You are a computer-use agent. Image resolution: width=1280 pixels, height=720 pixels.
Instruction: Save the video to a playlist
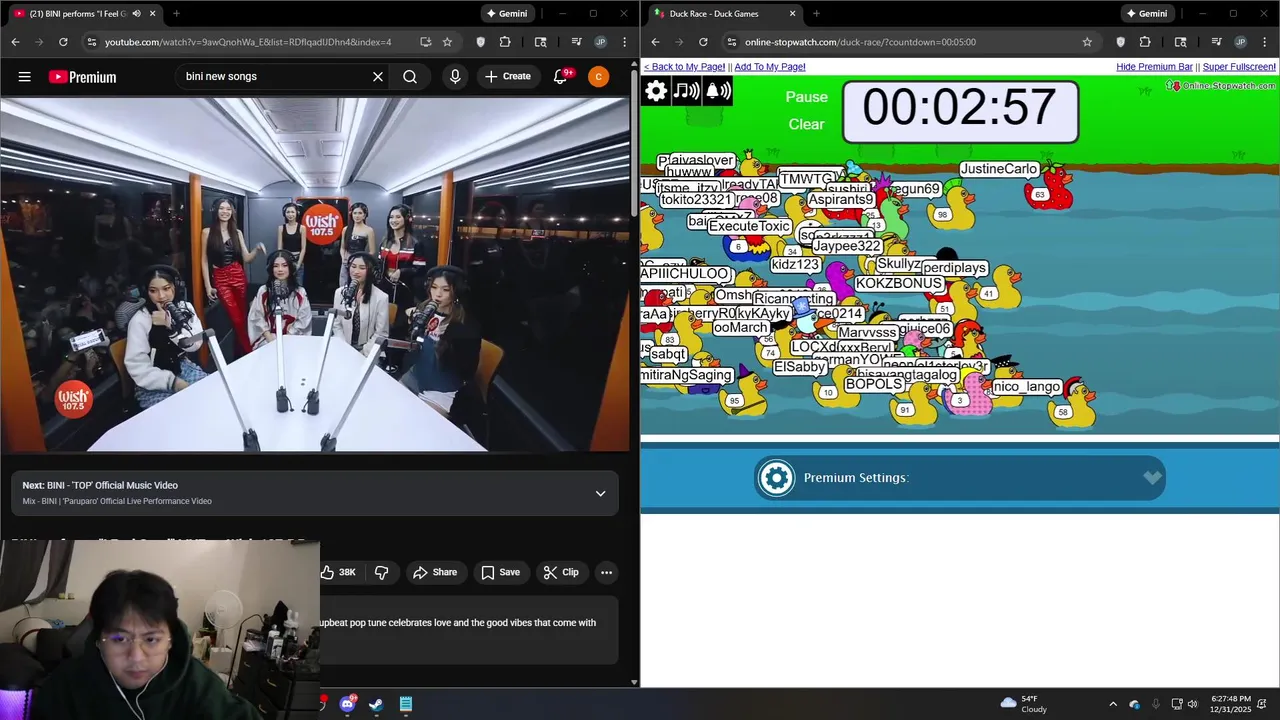coord(501,572)
